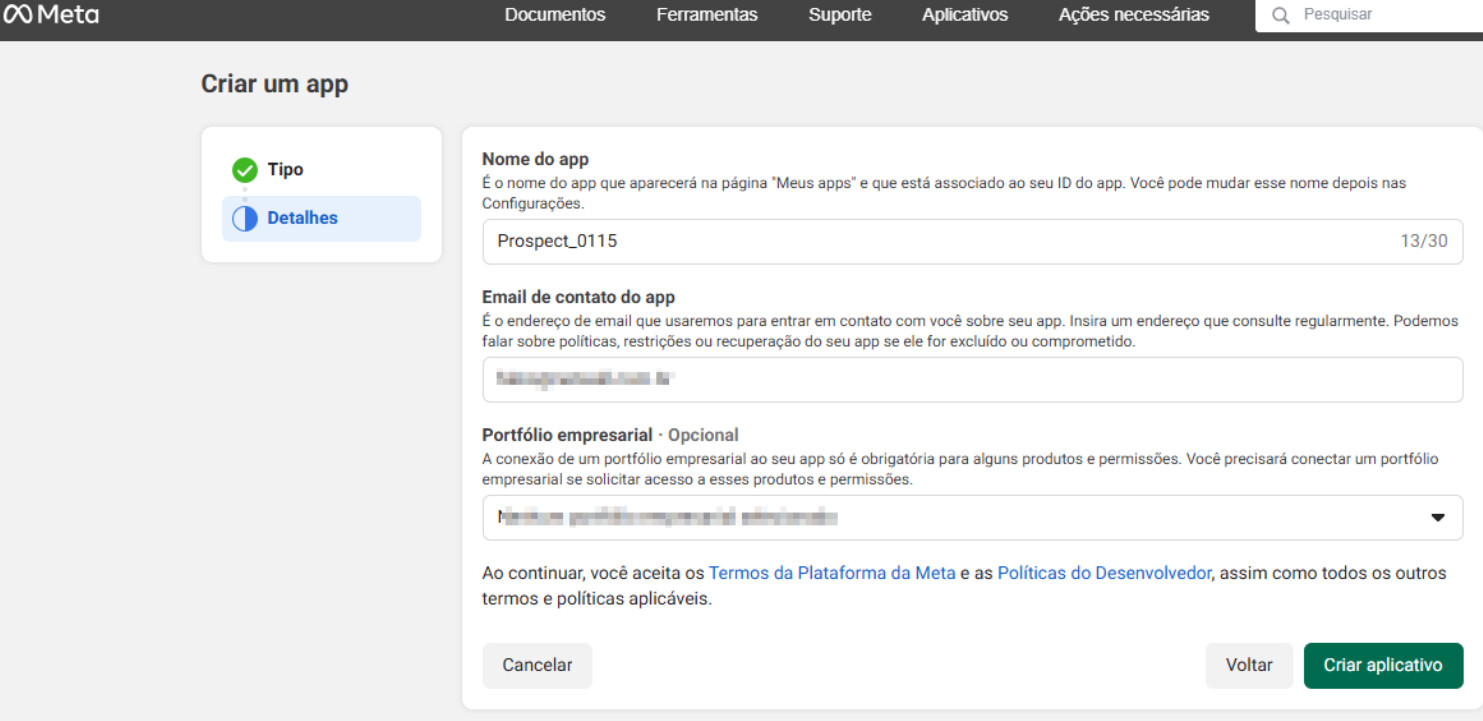Select the Tipo step label in sidebar
Screen dimensions: 1483x721
click(285, 170)
